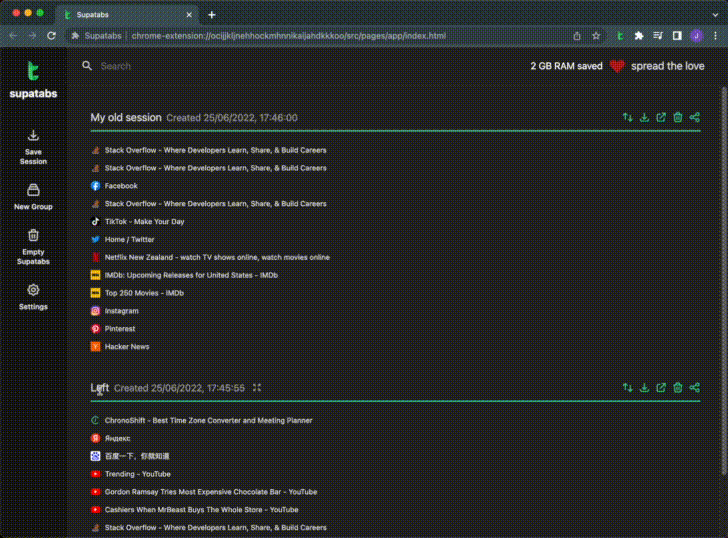The height and width of the screenshot is (538, 728).
Task: Open the Chrome three-dot menu
Action: [x=715, y=36]
